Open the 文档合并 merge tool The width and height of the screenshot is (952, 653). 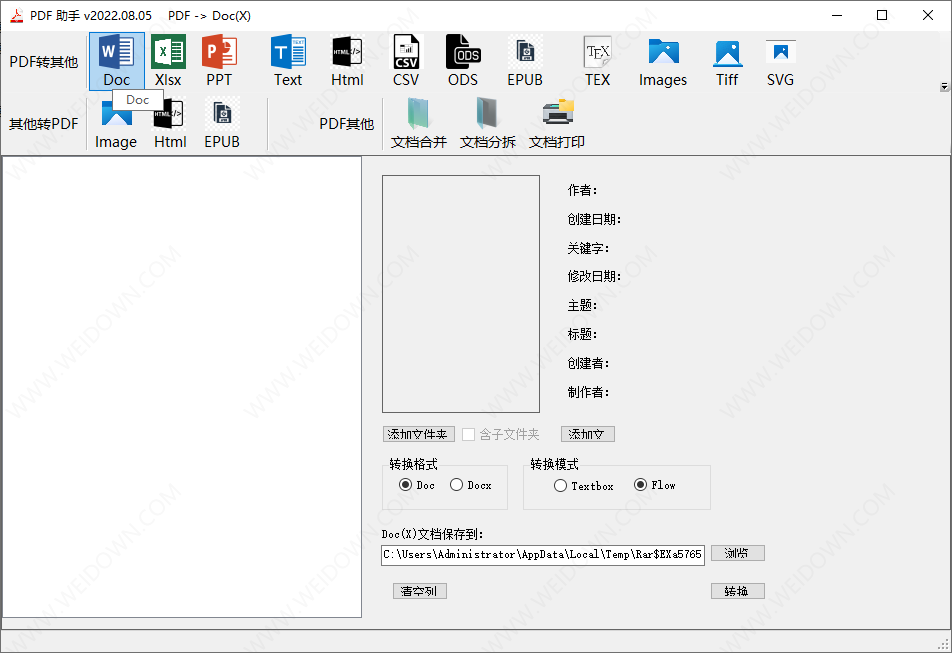point(419,123)
